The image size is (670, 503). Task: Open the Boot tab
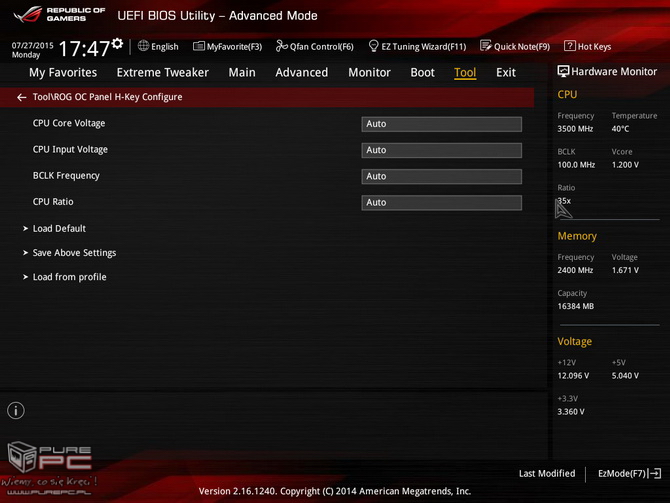coord(422,73)
